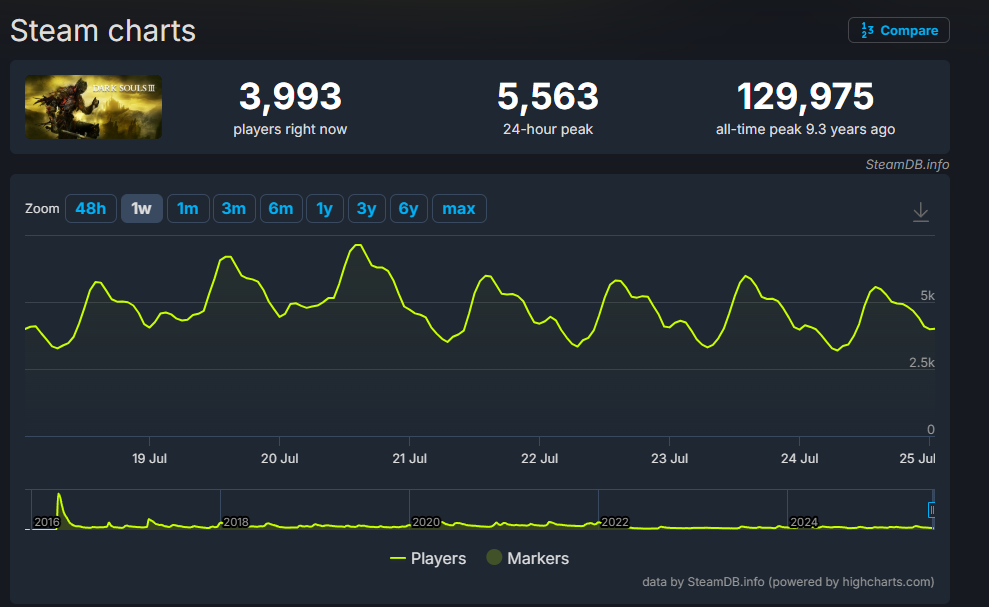Toggle the Players series in legend

[428, 558]
